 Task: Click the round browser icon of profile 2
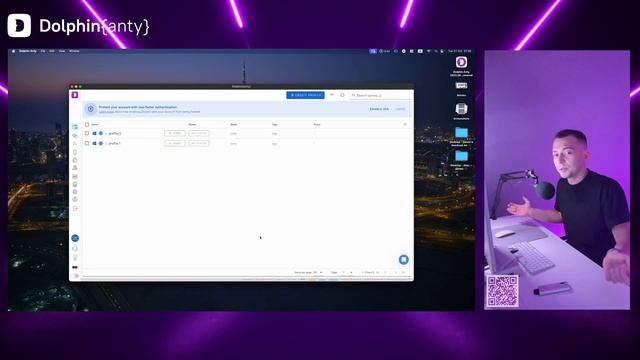pos(101,133)
